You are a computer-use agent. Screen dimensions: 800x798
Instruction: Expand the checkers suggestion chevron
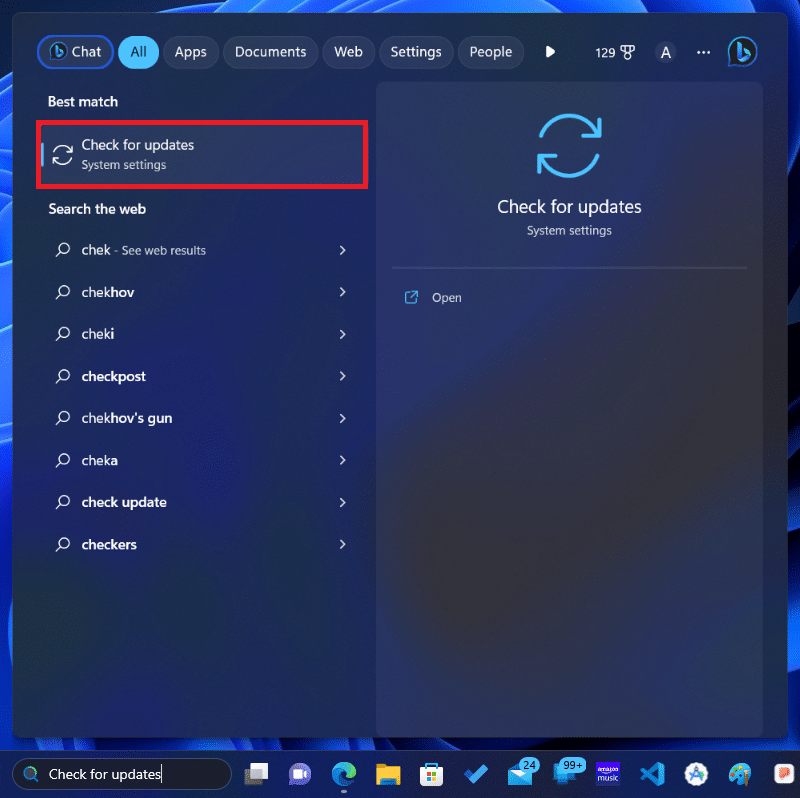click(342, 544)
